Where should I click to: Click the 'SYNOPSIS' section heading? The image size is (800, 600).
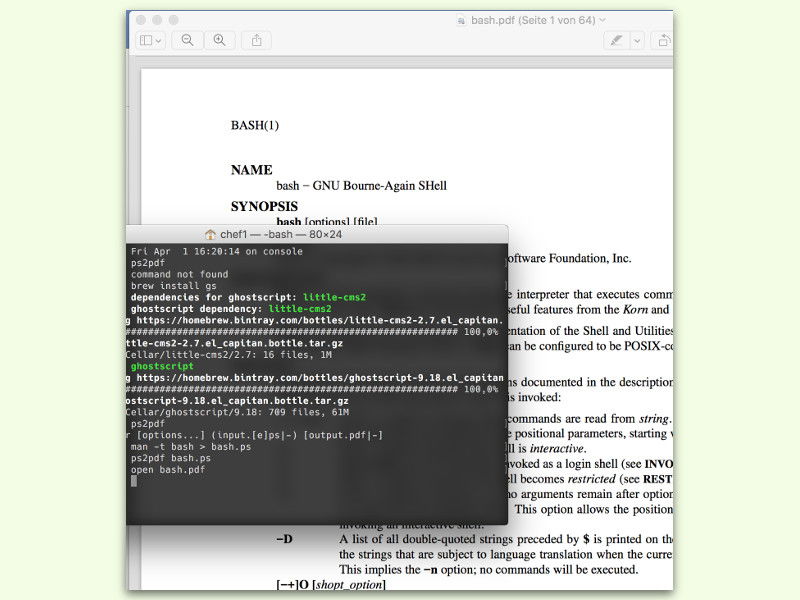[x=264, y=206]
